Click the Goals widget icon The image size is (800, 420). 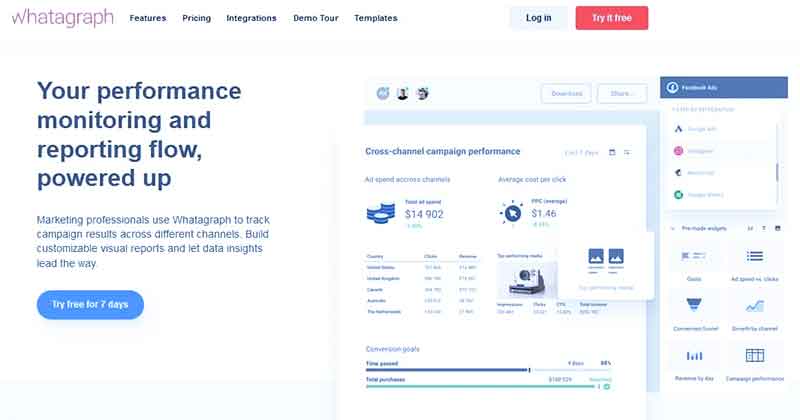click(694, 256)
